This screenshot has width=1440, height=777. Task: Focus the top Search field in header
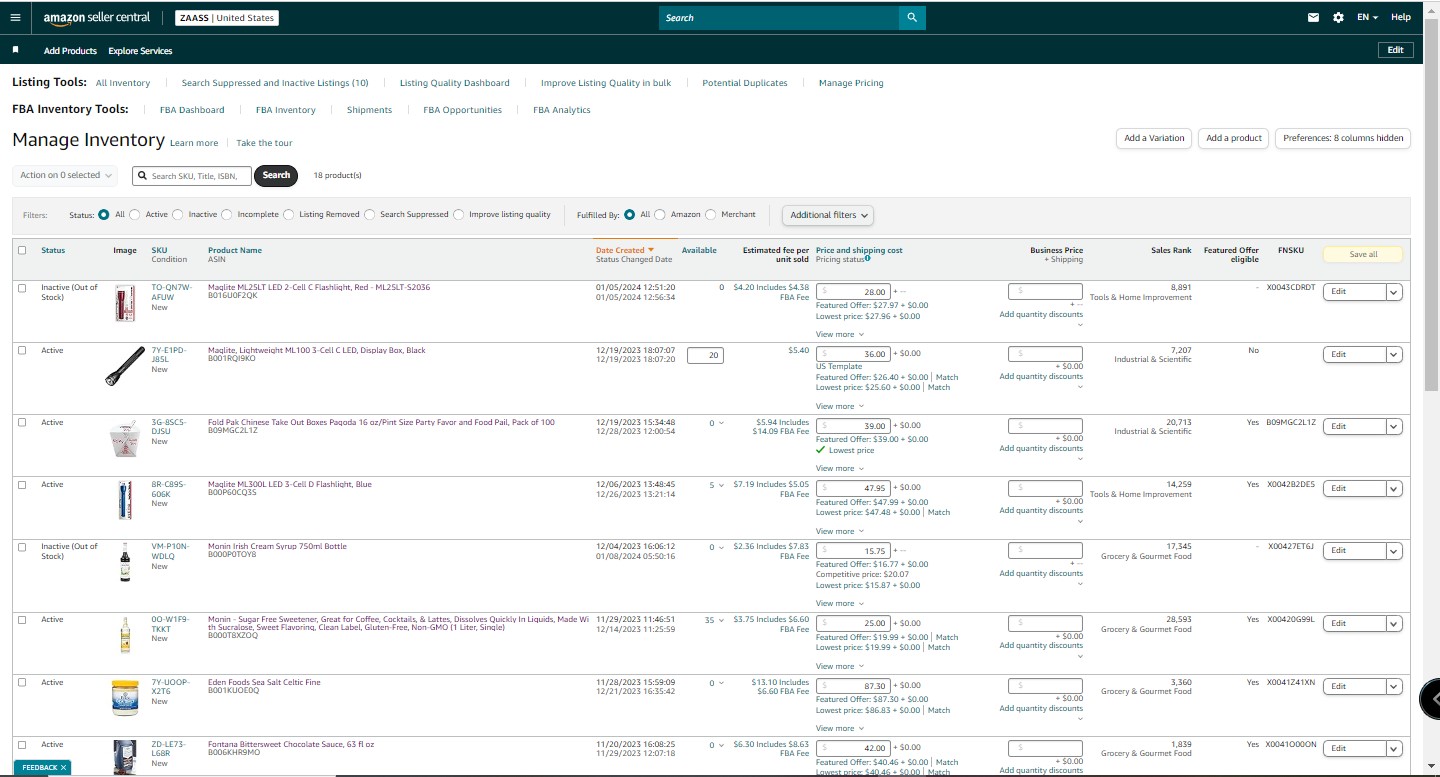779,18
